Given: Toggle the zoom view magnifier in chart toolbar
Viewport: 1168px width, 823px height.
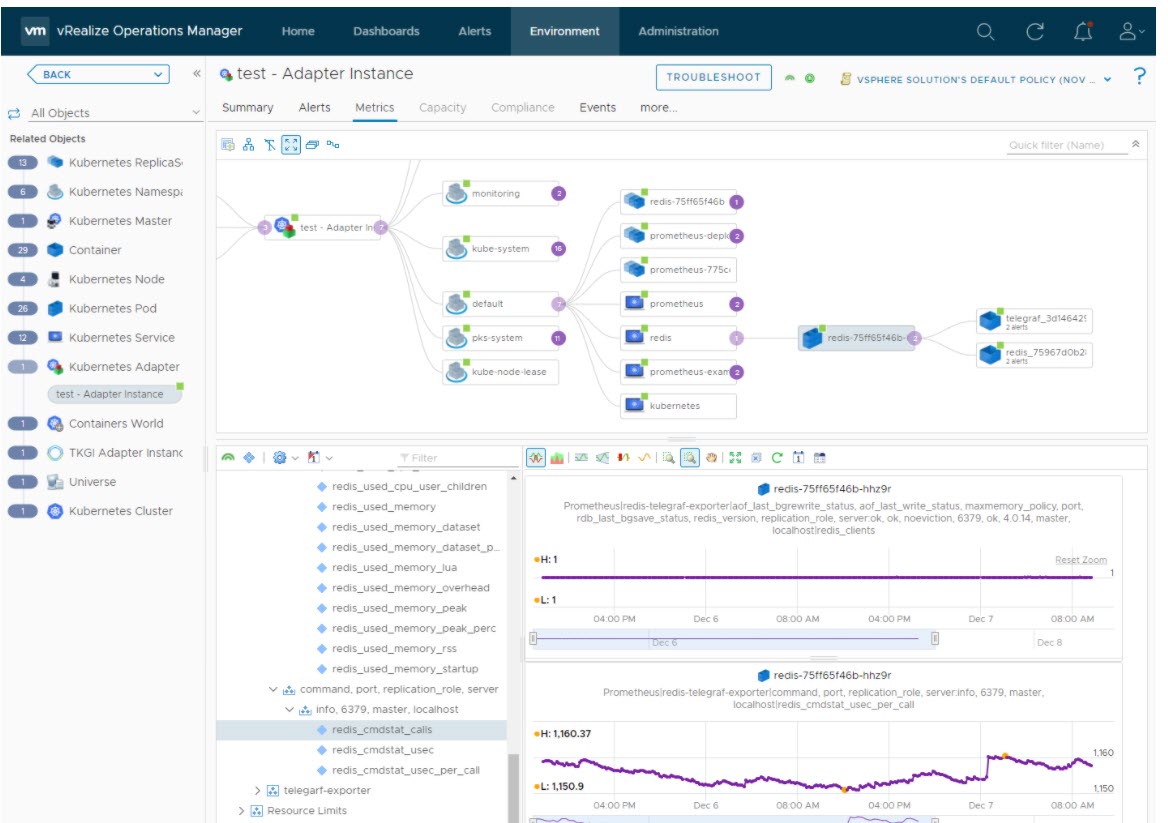Looking at the screenshot, I should point(689,458).
